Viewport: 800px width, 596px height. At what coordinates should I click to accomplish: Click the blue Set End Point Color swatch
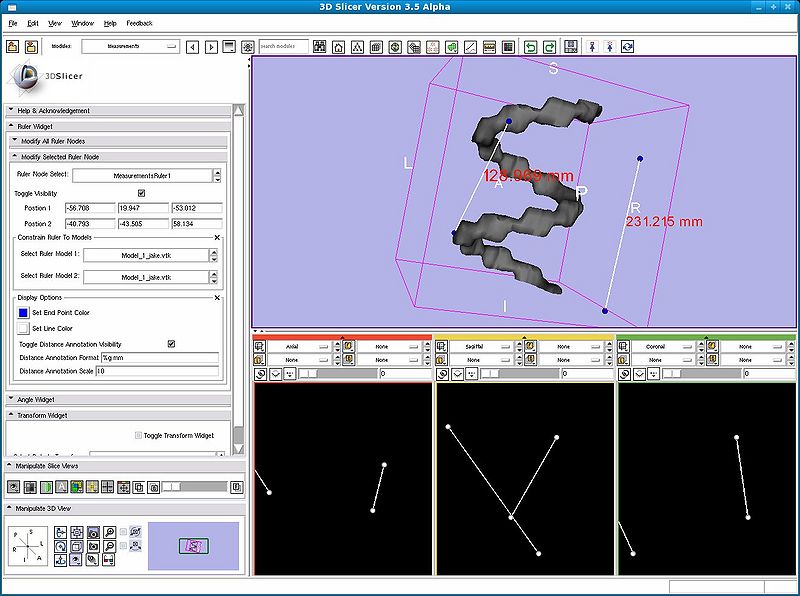pyautogui.click(x=22, y=312)
